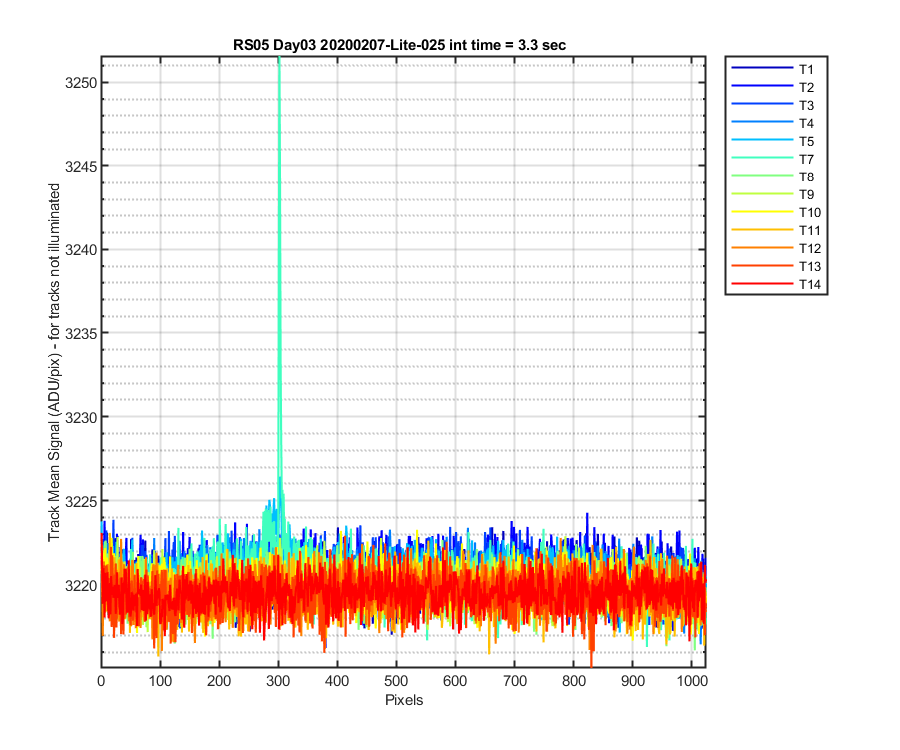Click the 100 x-axis tick label

coord(160,681)
